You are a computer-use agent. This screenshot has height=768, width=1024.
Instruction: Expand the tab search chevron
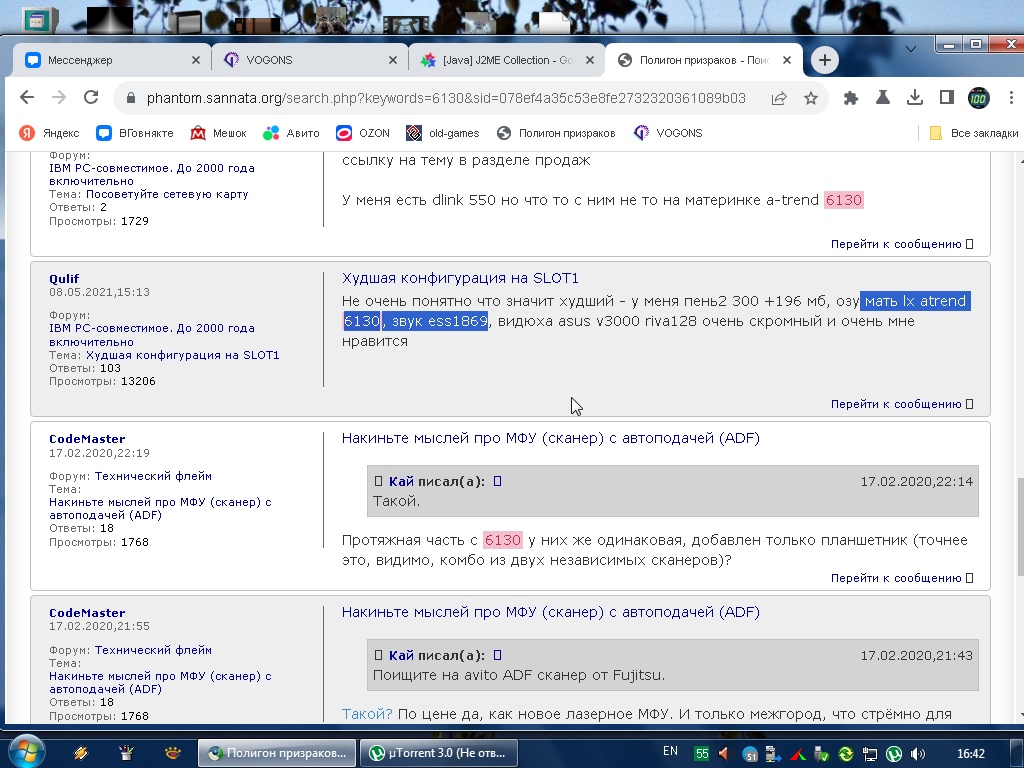(x=910, y=49)
